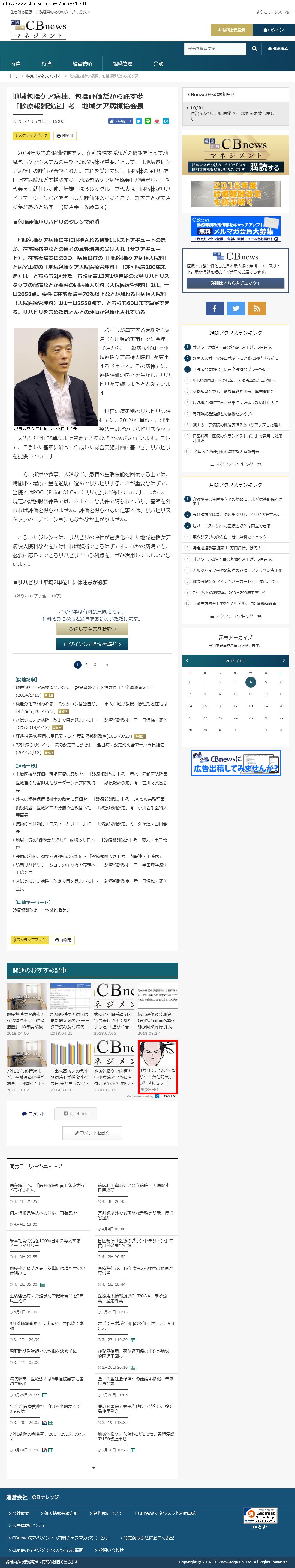Open the 特集 navigation menu
The image size is (295, 1568).
16,63
